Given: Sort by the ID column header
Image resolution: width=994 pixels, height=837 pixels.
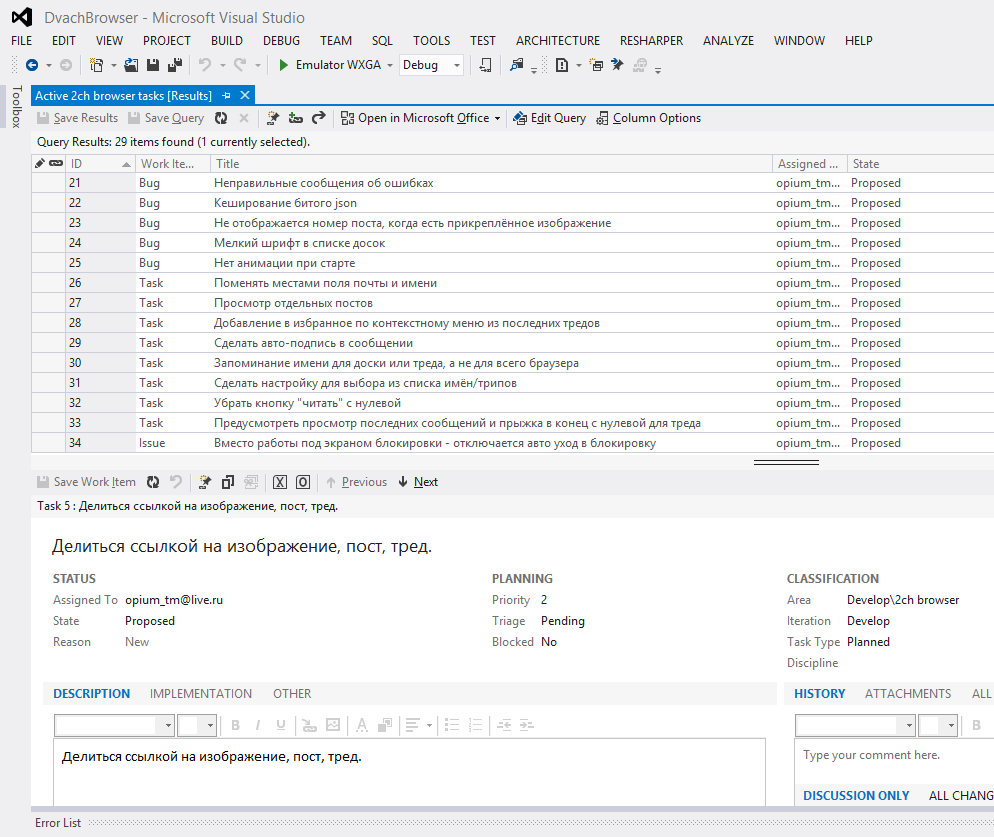Looking at the screenshot, I should click(x=101, y=164).
